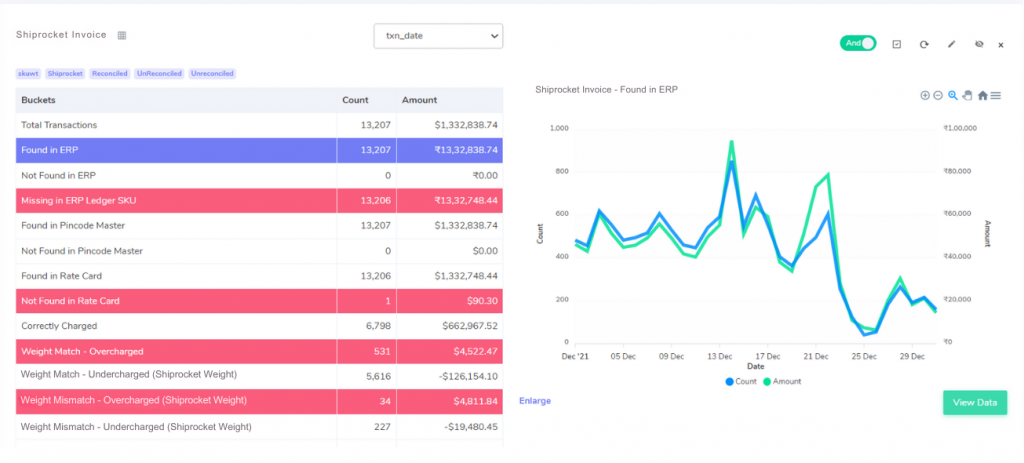Click the pencil edit icon

(x=952, y=44)
